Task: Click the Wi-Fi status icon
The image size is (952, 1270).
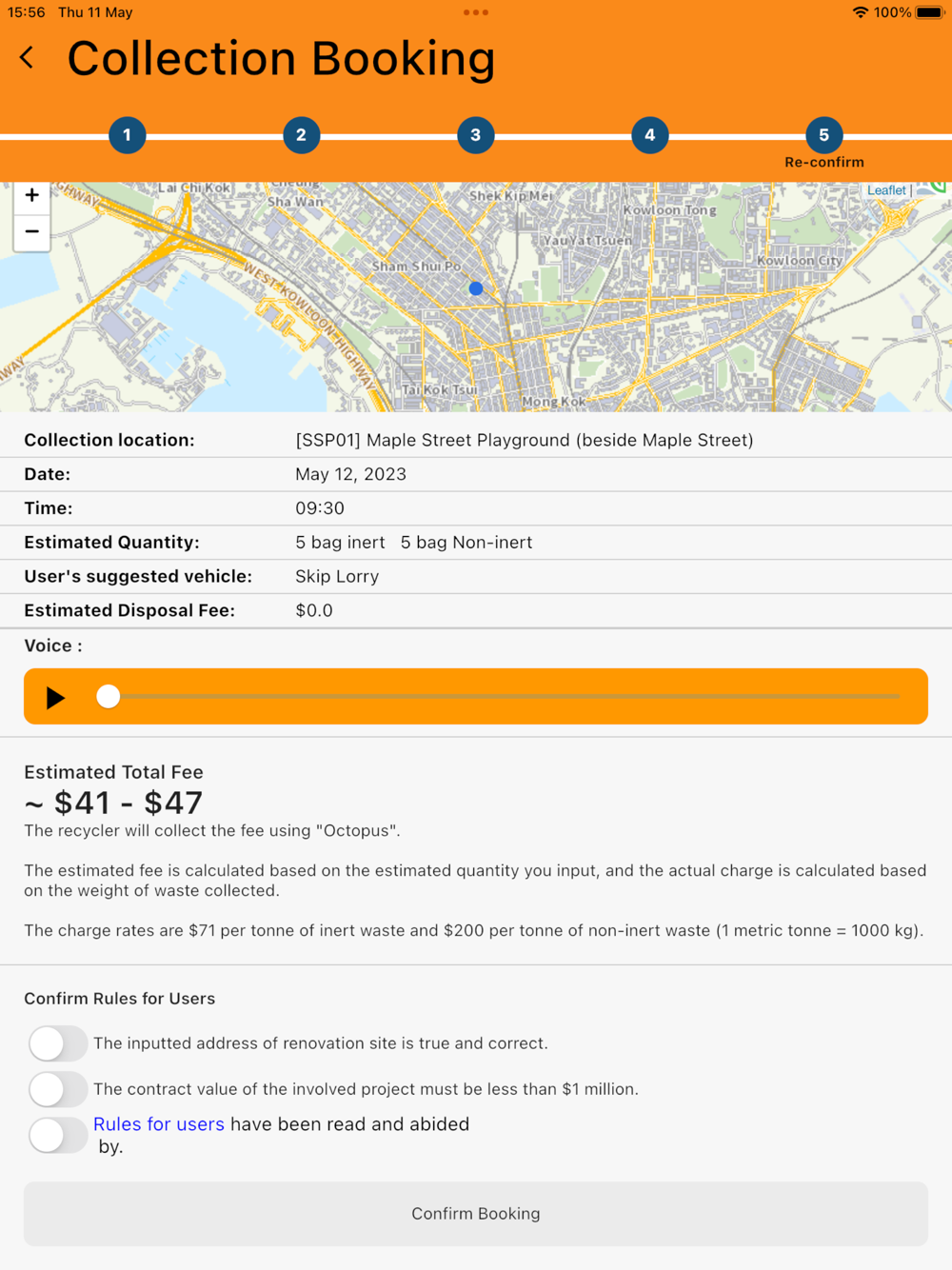Action: (861, 12)
